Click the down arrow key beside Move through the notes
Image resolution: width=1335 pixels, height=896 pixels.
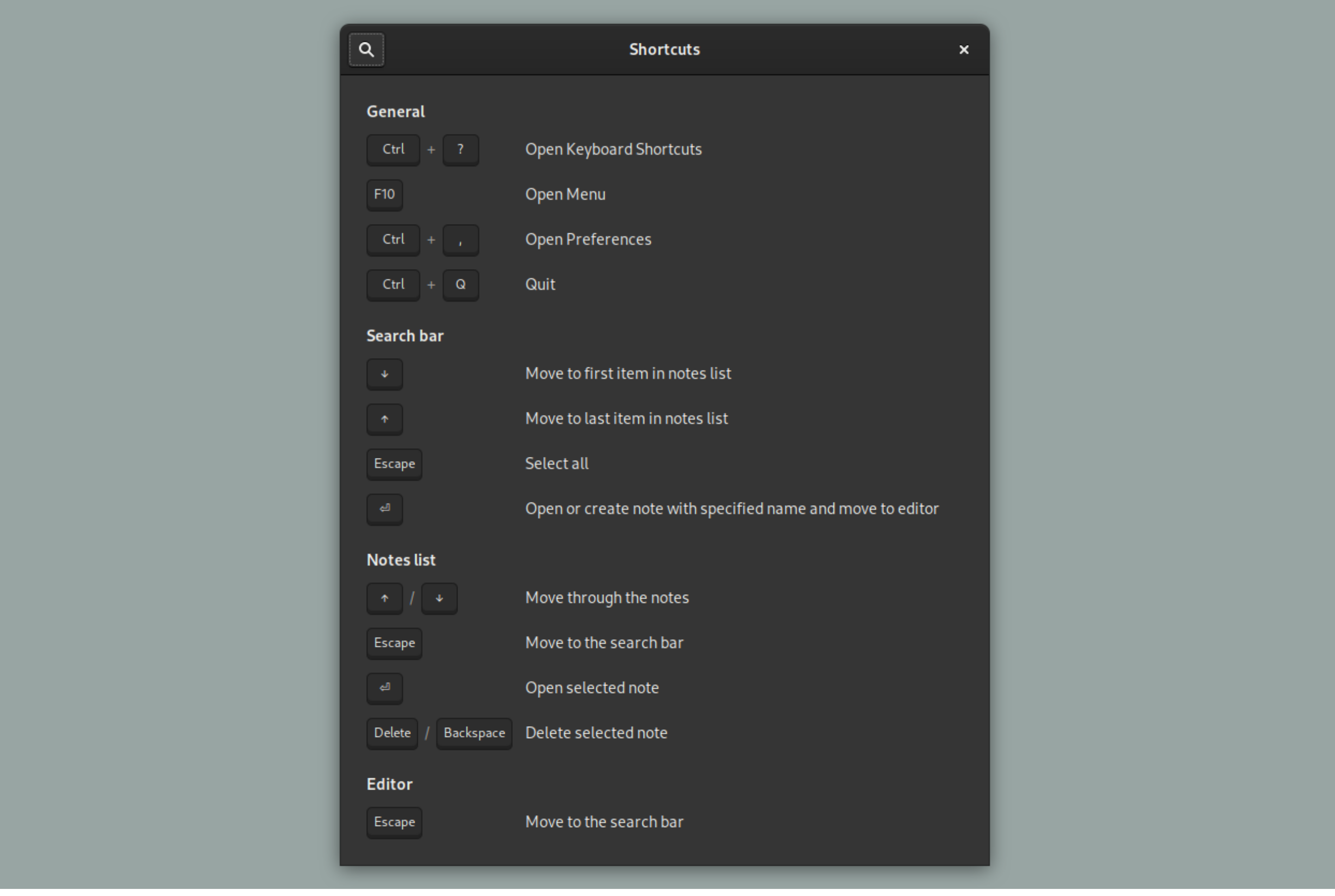(x=439, y=599)
